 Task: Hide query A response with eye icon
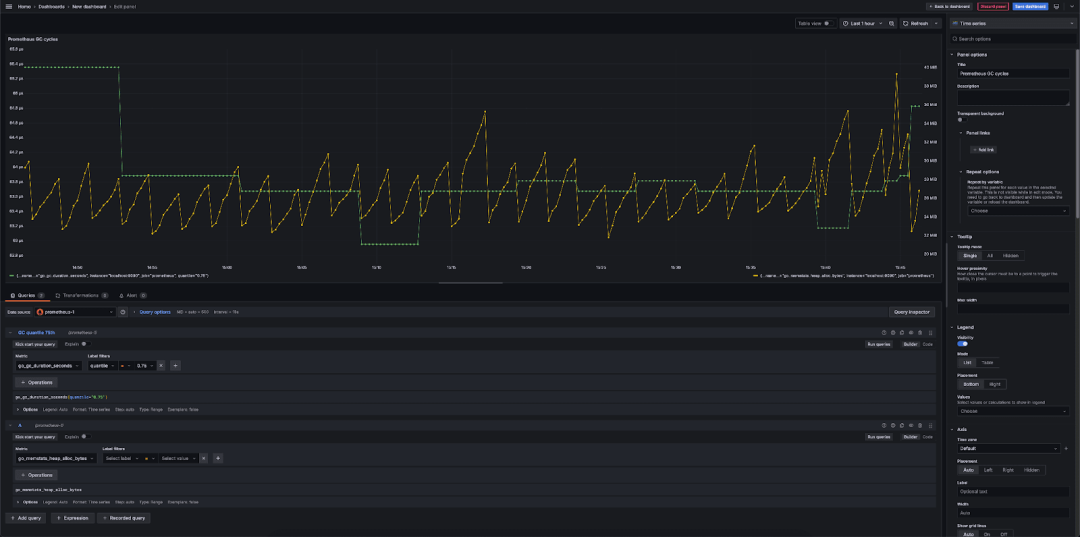(911, 425)
